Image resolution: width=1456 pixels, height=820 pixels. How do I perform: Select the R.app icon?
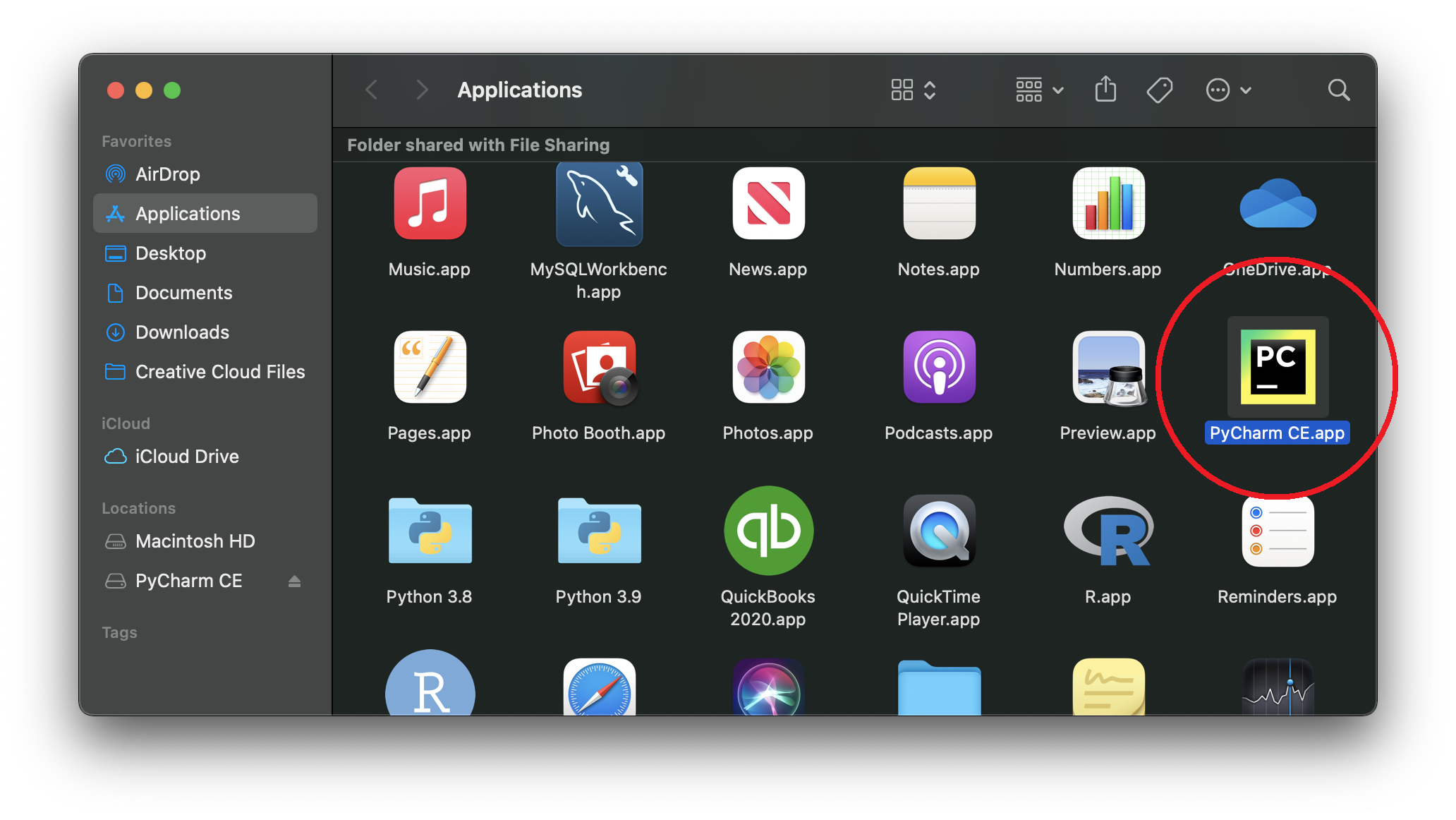click(x=1108, y=531)
